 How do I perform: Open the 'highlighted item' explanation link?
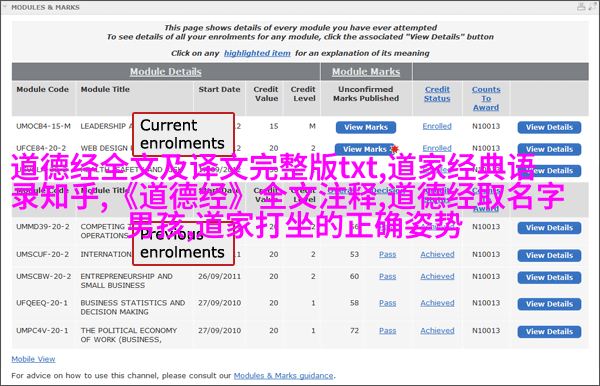257,53
